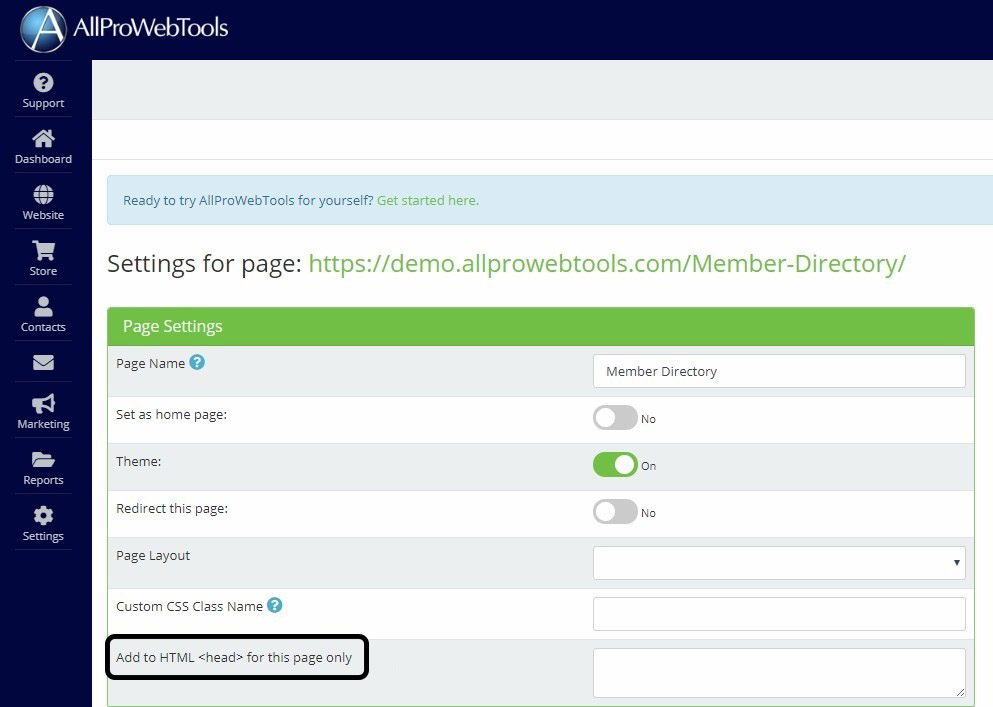The height and width of the screenshot is (707, 993).
Task: Click the 'Page Layout' row label
Action: pos(153,556)
